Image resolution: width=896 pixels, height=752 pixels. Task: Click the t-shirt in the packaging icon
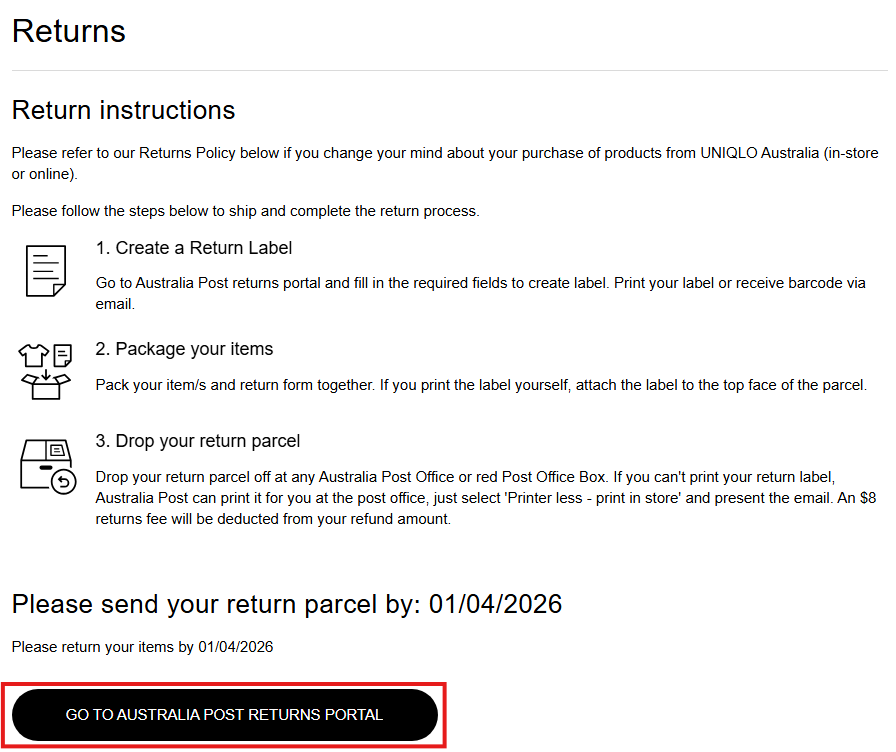coord(33,353)
